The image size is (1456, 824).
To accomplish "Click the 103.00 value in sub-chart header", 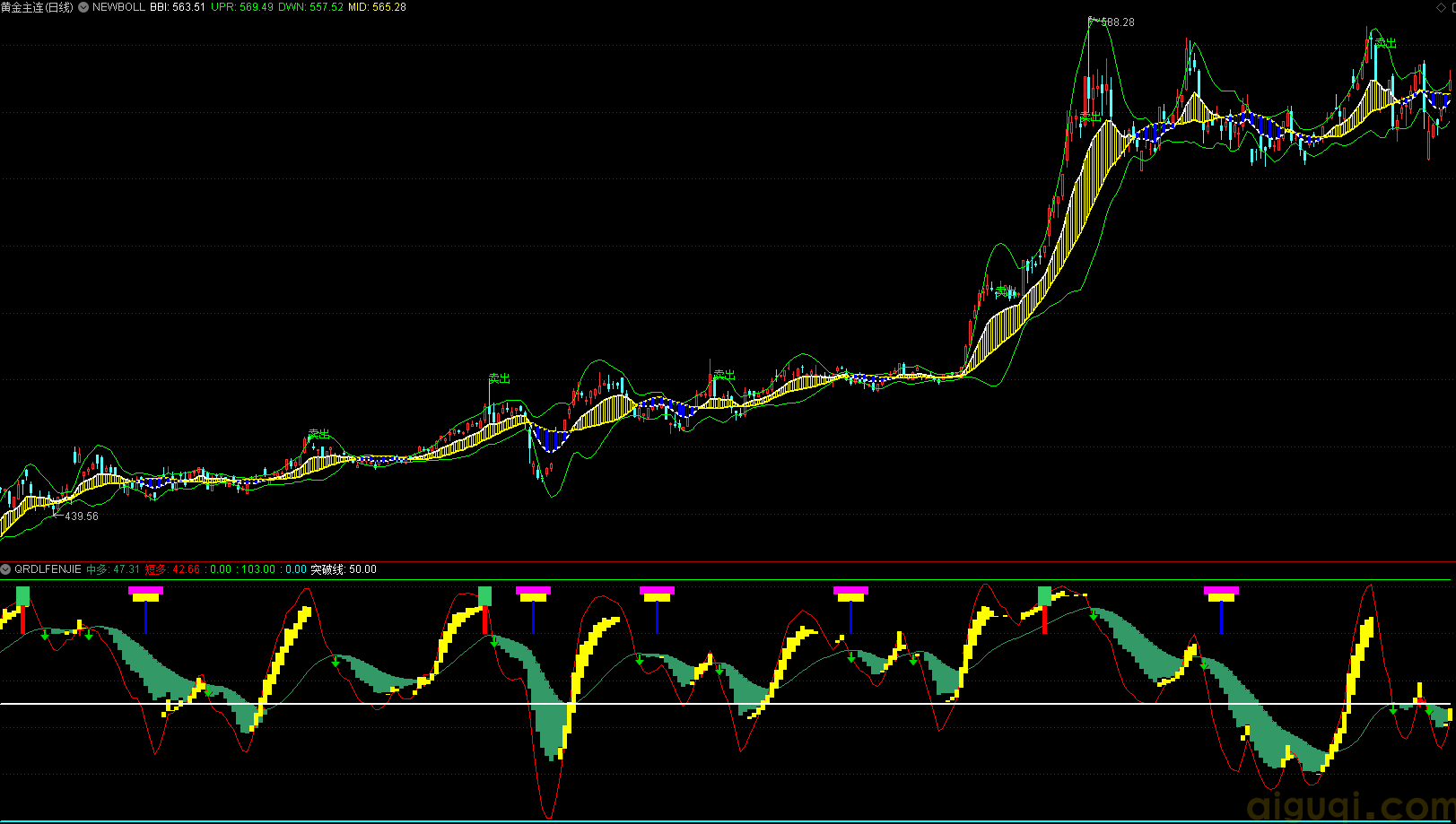I will click(x=258, y=569).
